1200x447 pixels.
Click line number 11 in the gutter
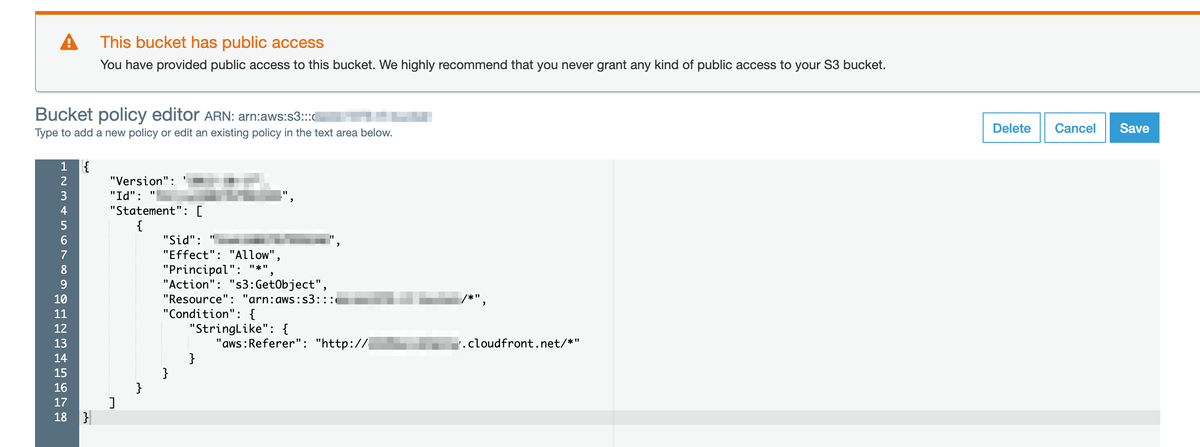tap(60, 313)
